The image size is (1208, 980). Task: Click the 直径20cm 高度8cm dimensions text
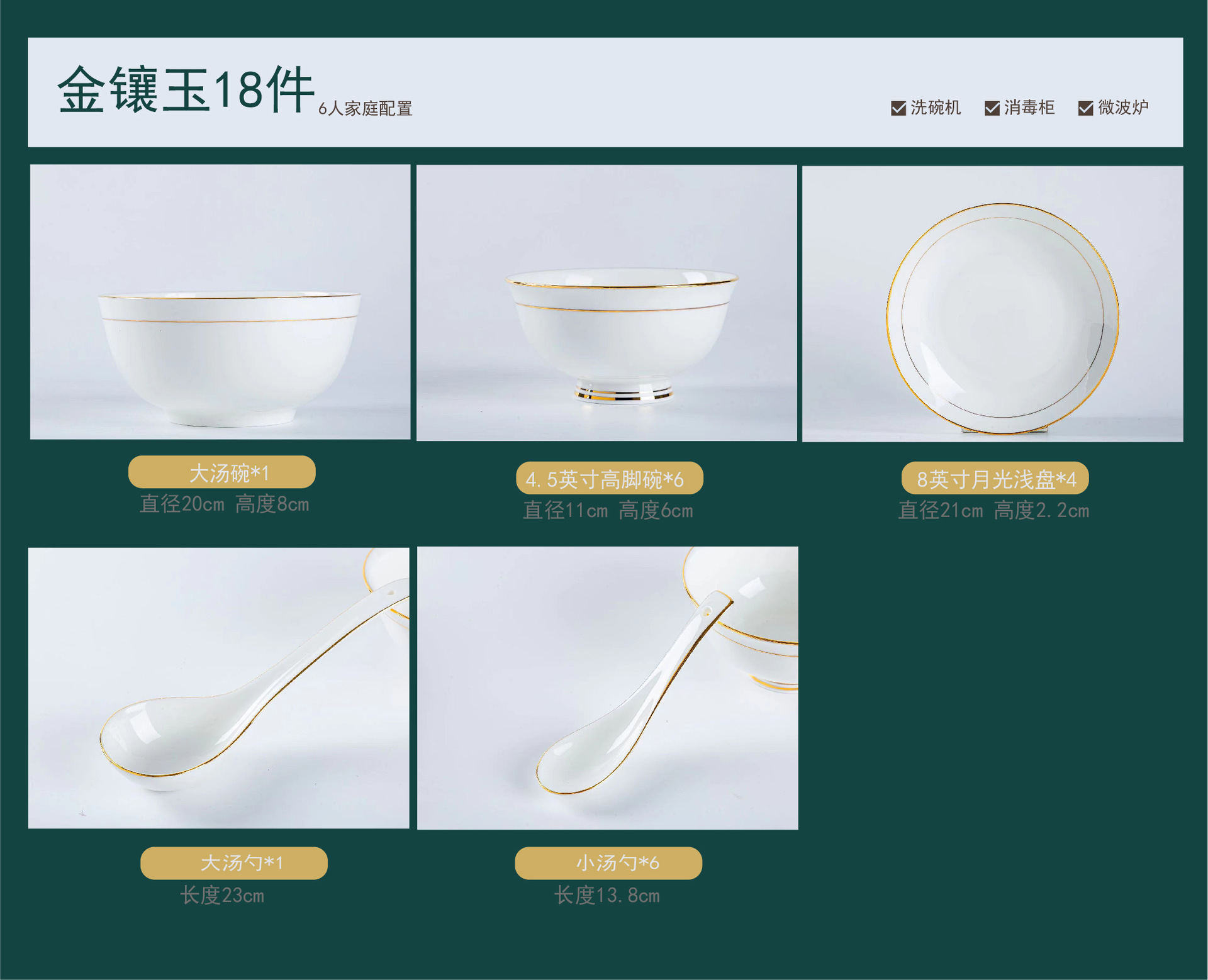click(224, 504)
